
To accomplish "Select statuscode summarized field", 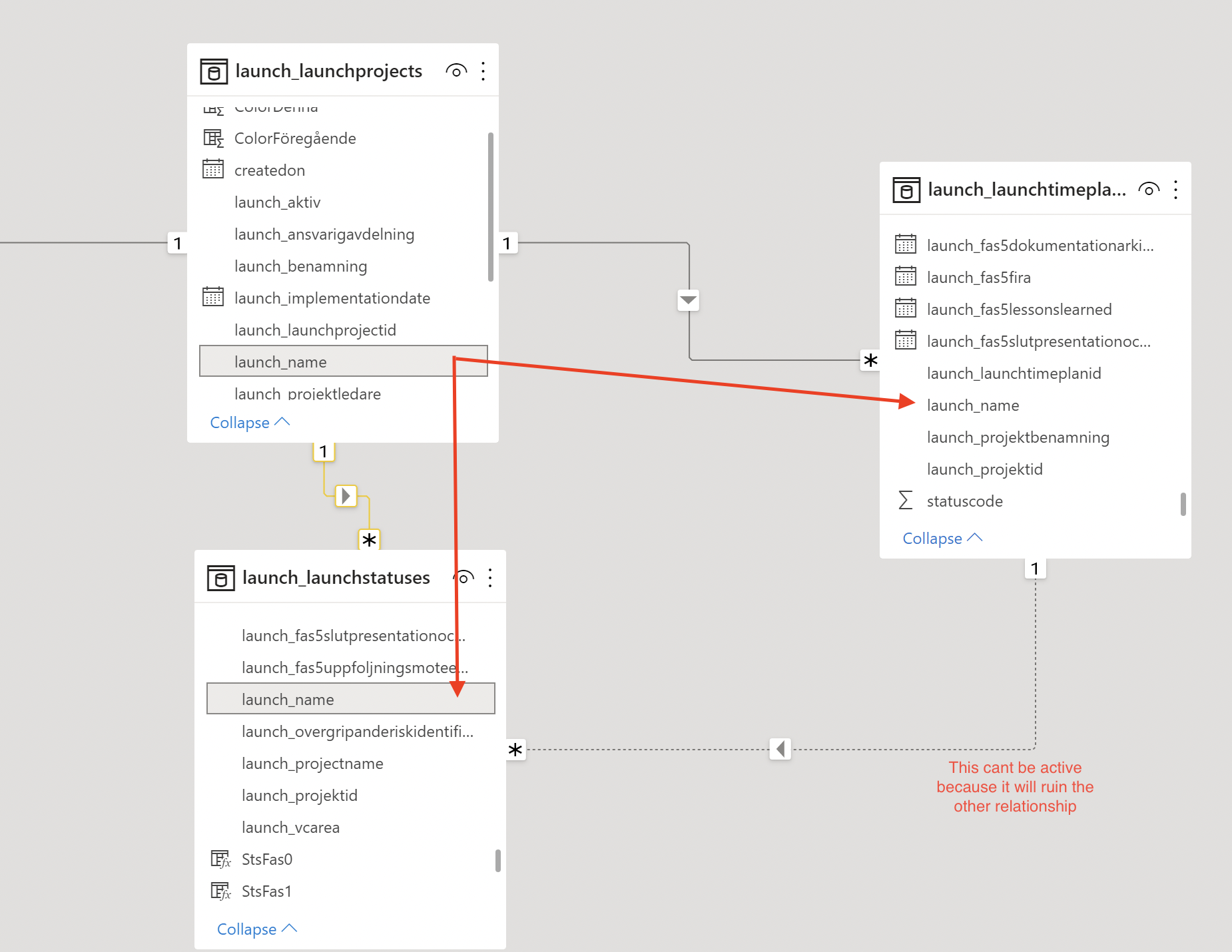I will tap(1036, 501).
